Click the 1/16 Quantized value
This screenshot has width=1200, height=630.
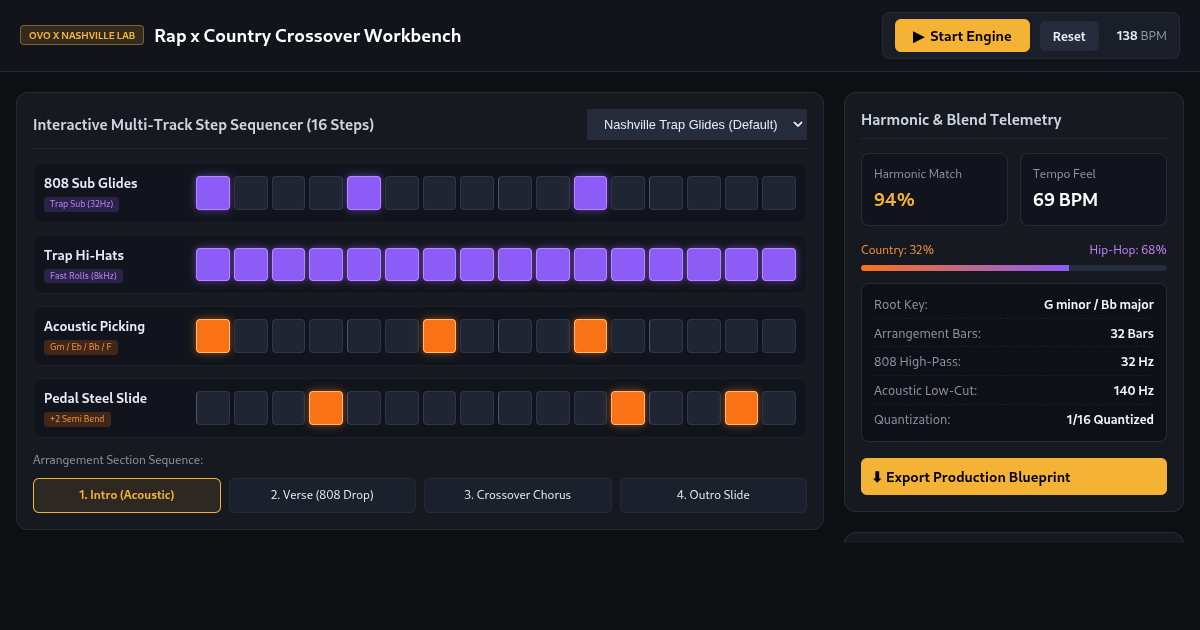click(1110, 419)
